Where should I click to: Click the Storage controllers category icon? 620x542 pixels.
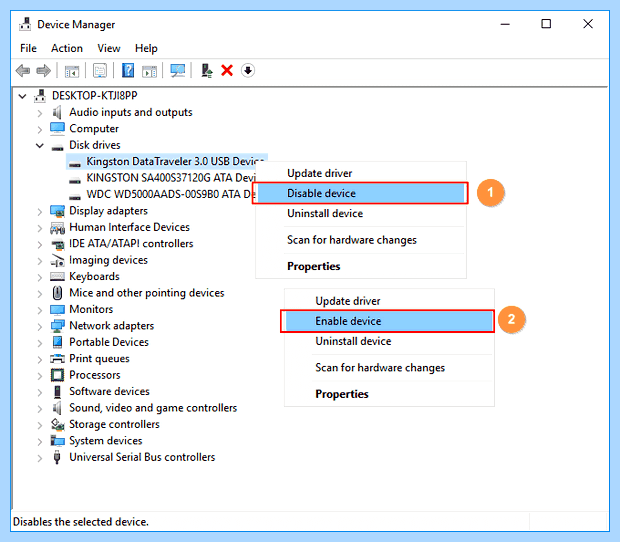(x=58, y=424)
